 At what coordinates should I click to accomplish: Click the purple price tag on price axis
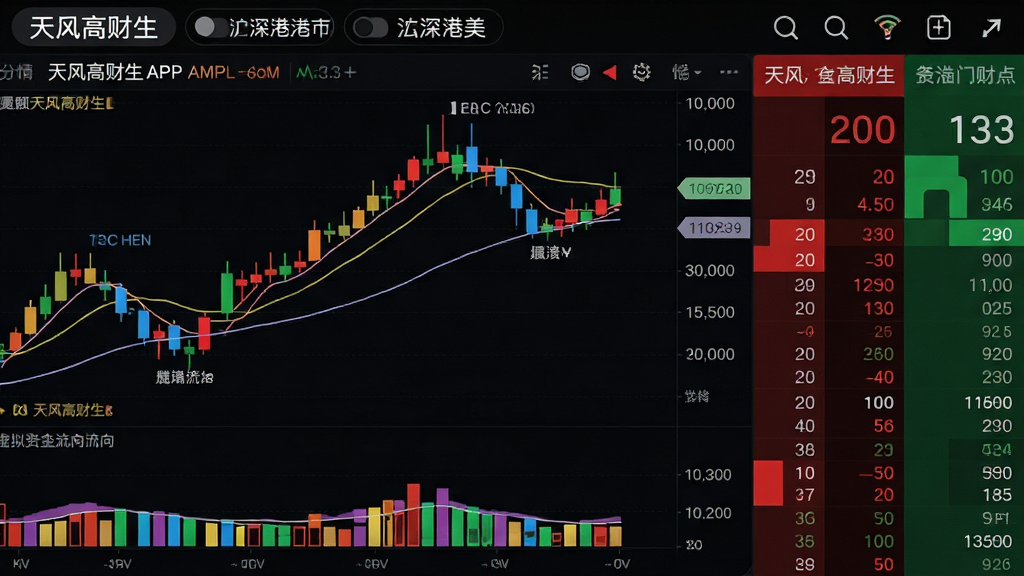pyautogui.click(x=714, y=228)
